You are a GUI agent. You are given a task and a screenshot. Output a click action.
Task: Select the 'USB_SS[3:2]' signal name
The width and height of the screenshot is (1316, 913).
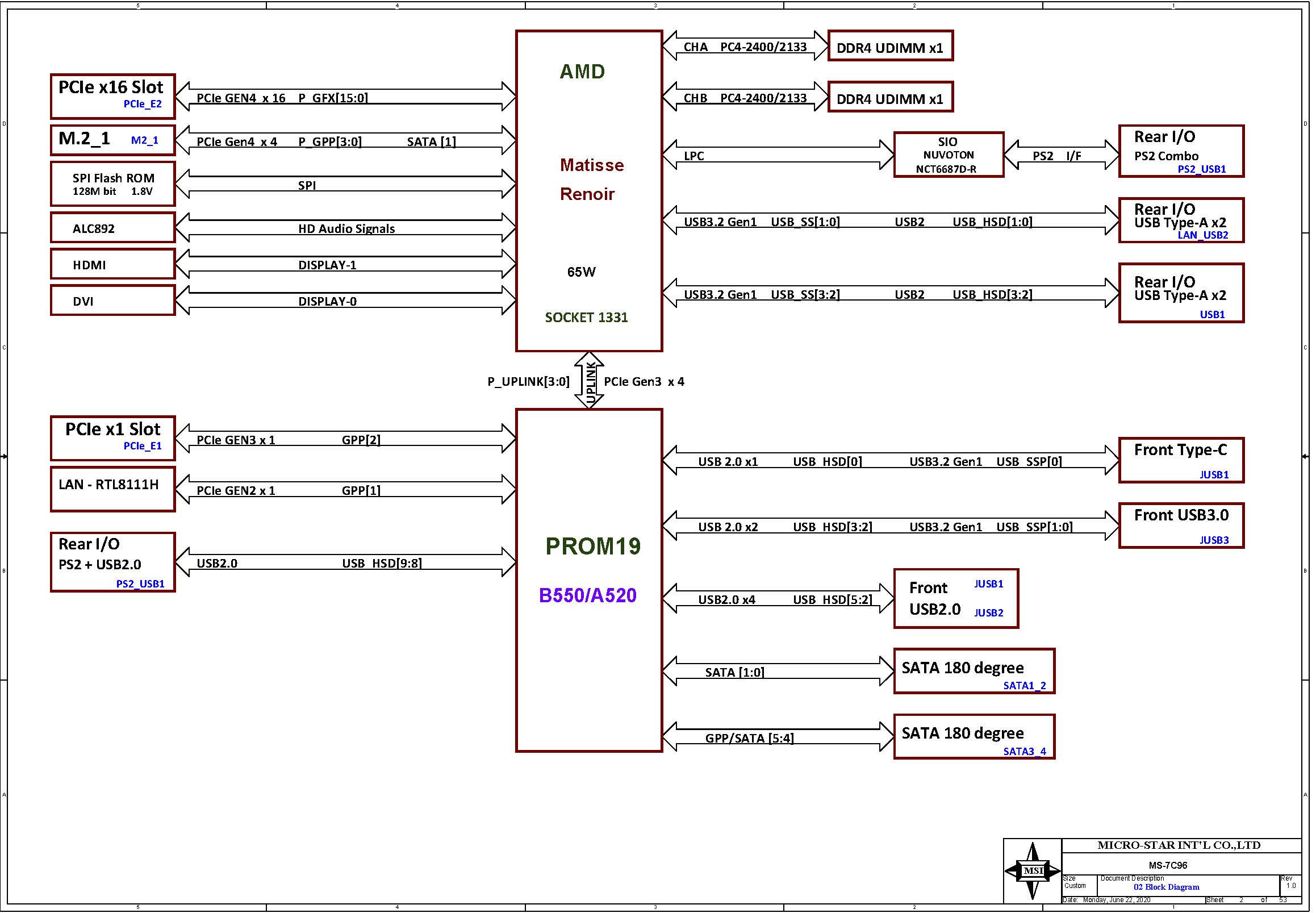coord(805,295)
